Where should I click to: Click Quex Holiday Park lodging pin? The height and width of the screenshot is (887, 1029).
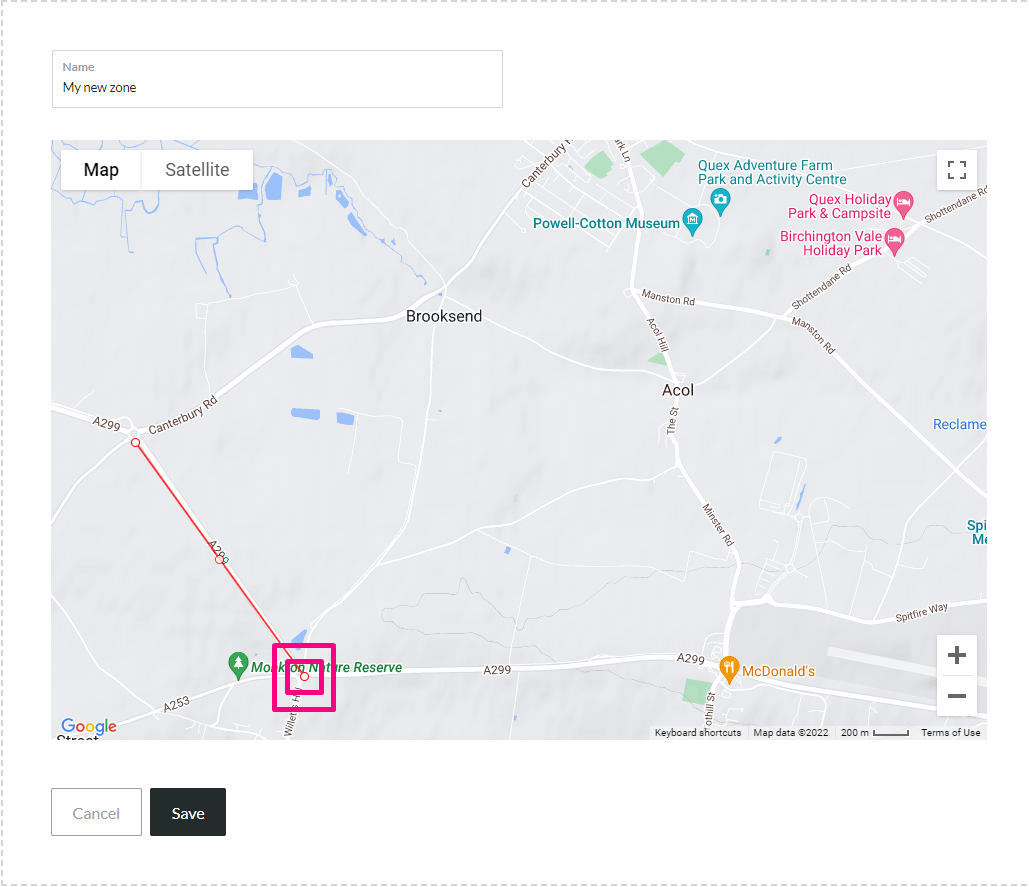tap(904, 204)
